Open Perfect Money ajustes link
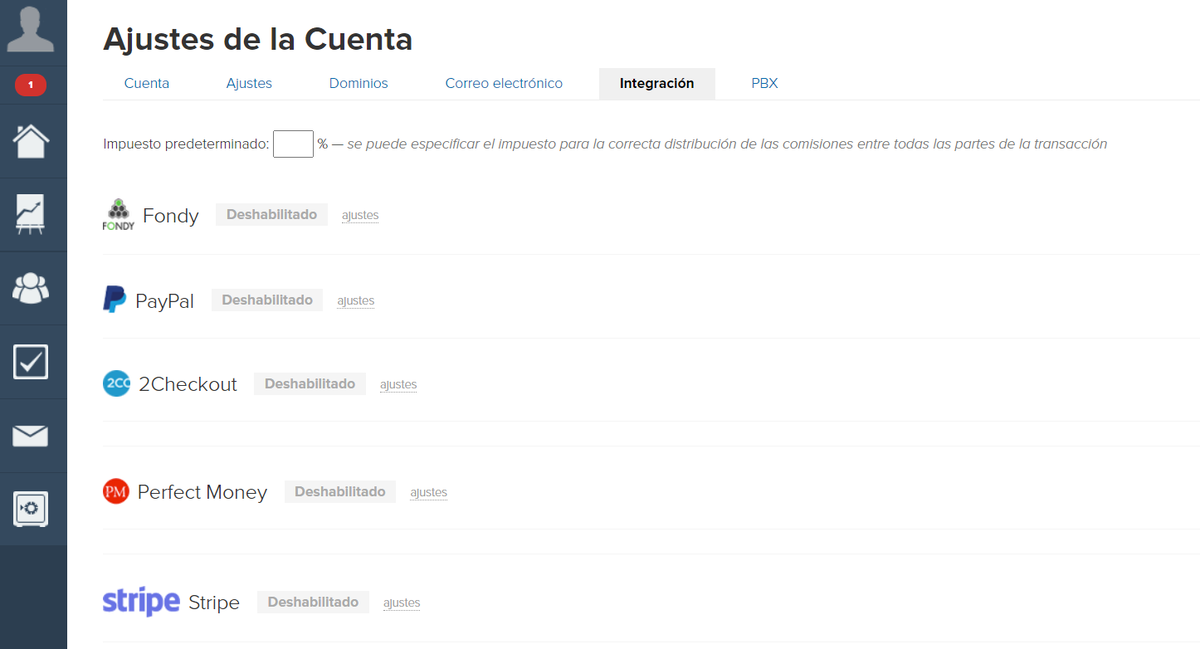 [x=428, y=492]
